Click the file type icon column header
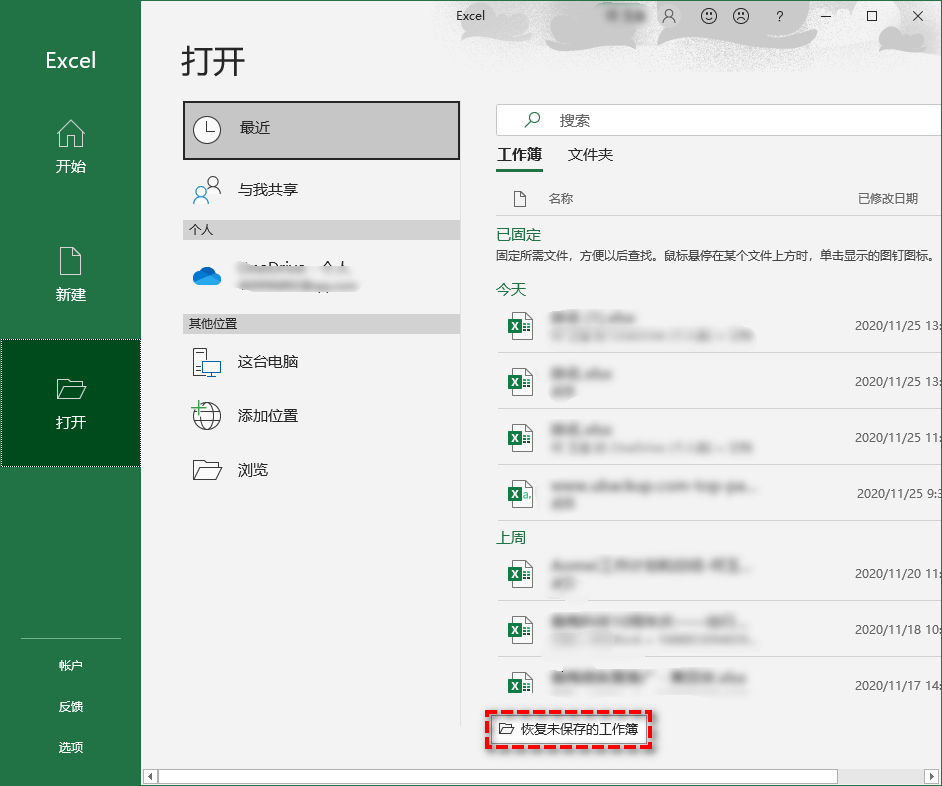 point(520,199)
